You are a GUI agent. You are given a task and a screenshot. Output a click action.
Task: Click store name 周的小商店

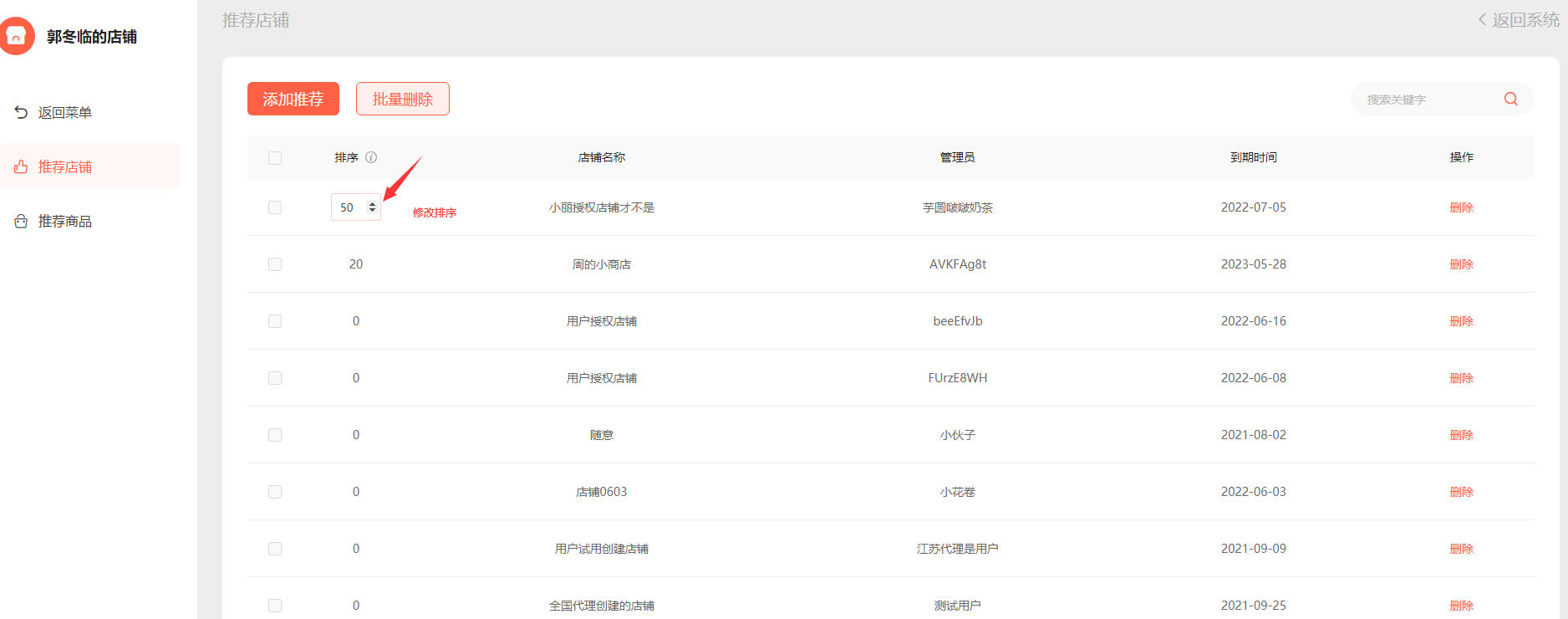(x=602, y=264)
